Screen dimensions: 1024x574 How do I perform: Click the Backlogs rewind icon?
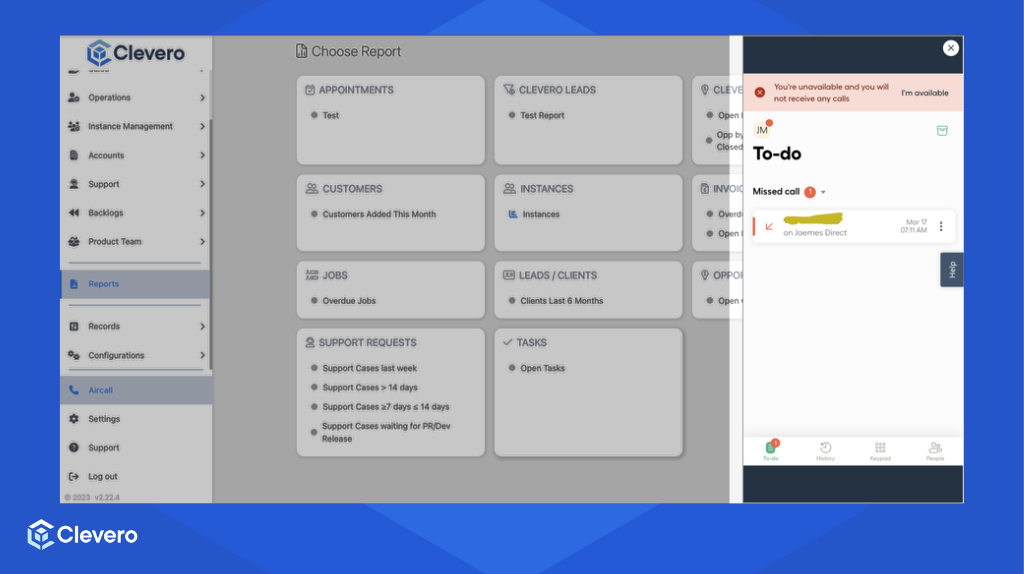(74, 213)
